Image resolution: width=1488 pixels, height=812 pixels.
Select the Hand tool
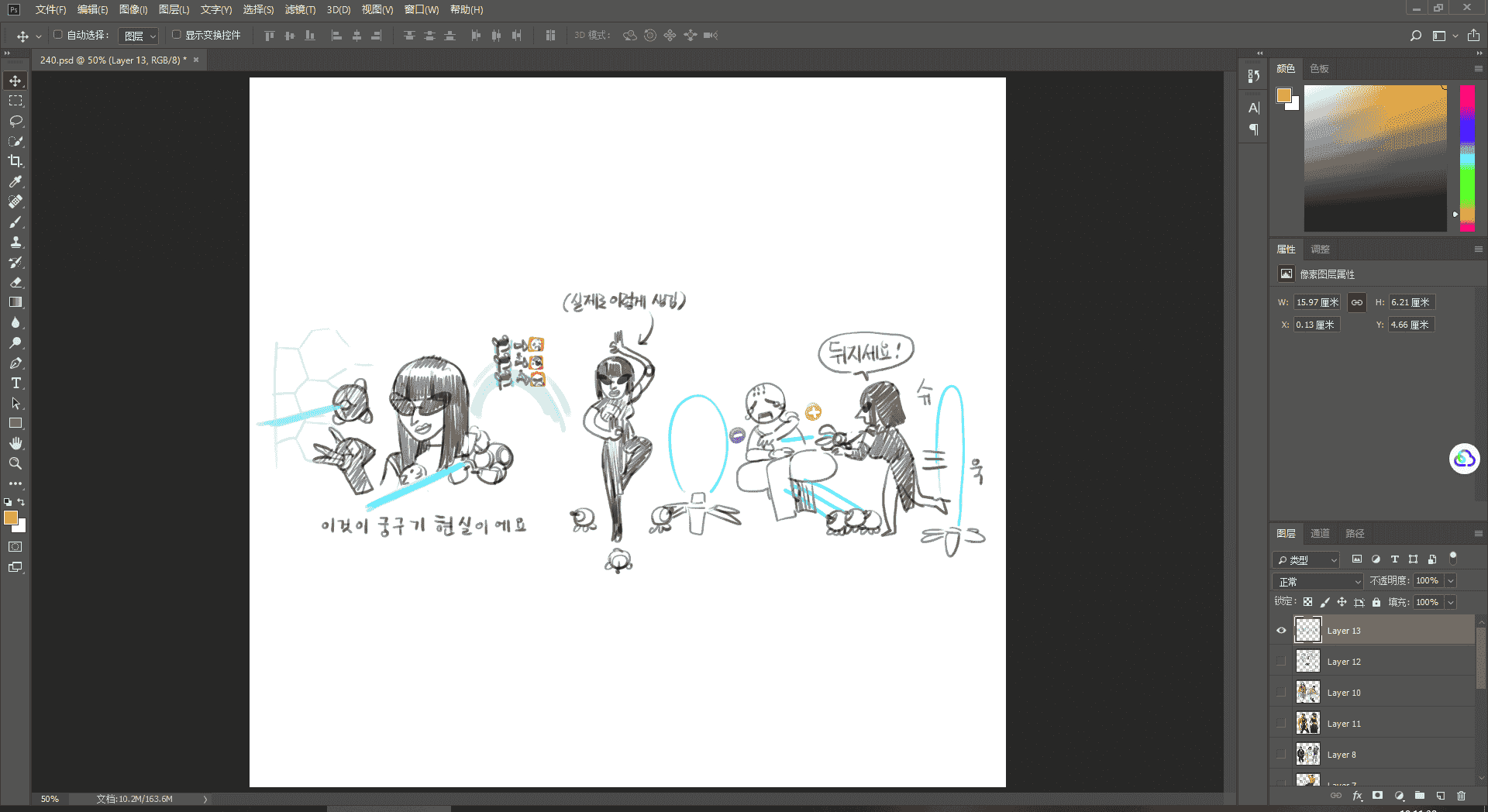[x=15, y=443]
